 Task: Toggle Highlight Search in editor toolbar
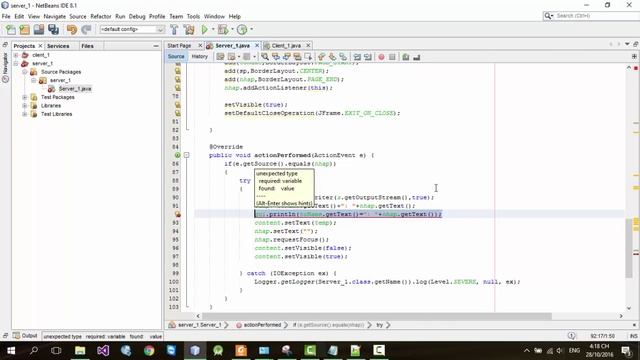(x=297, y=57)
